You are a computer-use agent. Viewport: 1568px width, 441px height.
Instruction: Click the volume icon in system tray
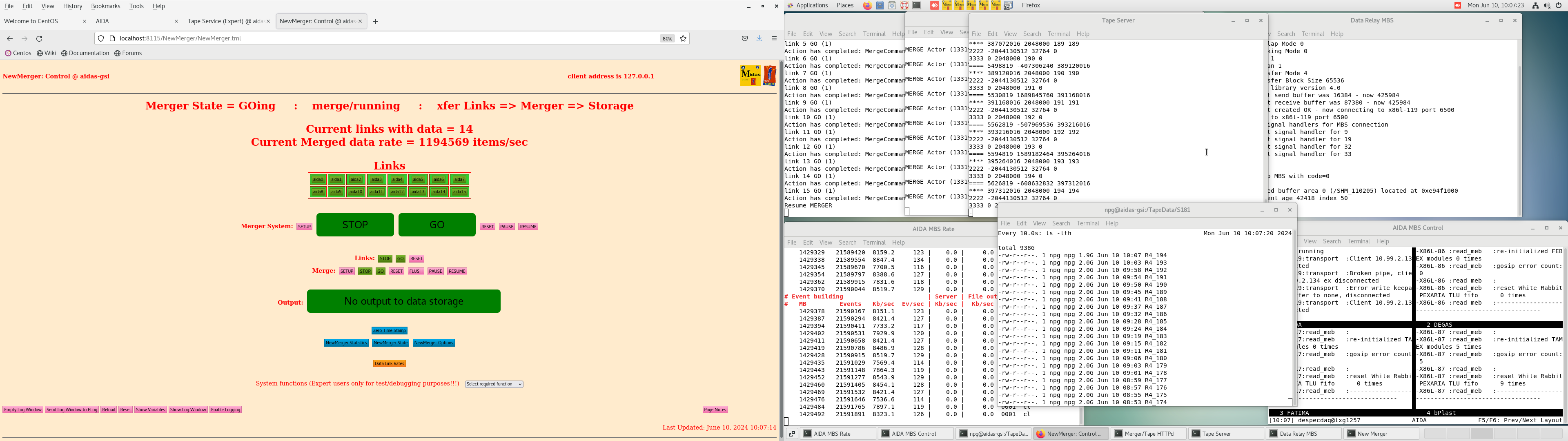pyautogui.click(x=1547, y=5)
